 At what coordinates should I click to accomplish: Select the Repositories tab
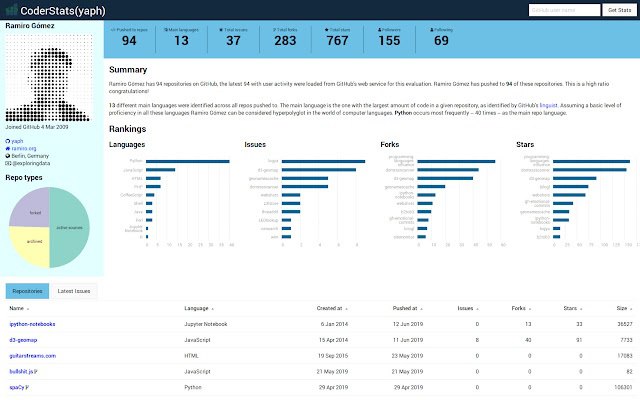tap(27, 291)
